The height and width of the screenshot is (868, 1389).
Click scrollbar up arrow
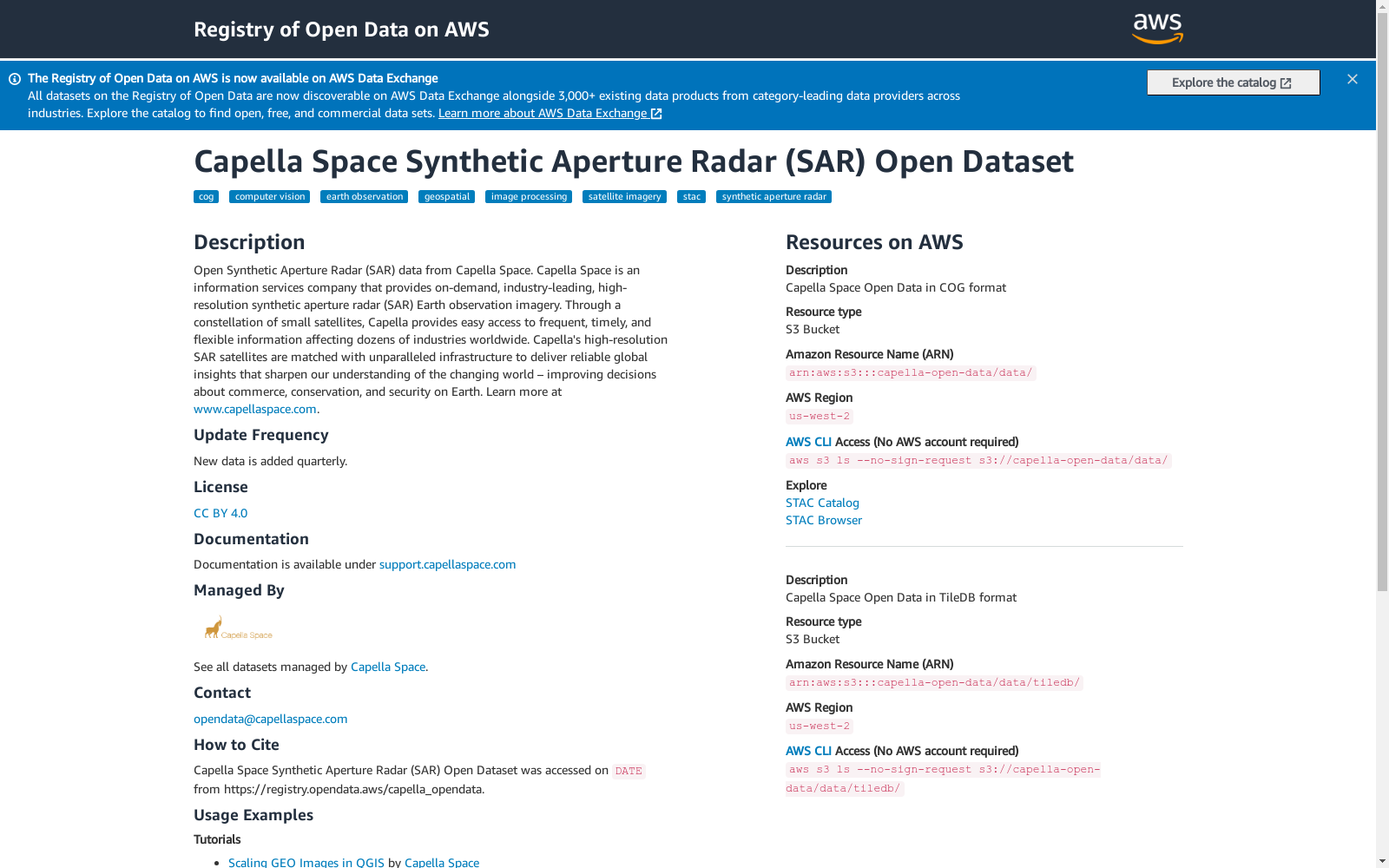[1382, 6]
